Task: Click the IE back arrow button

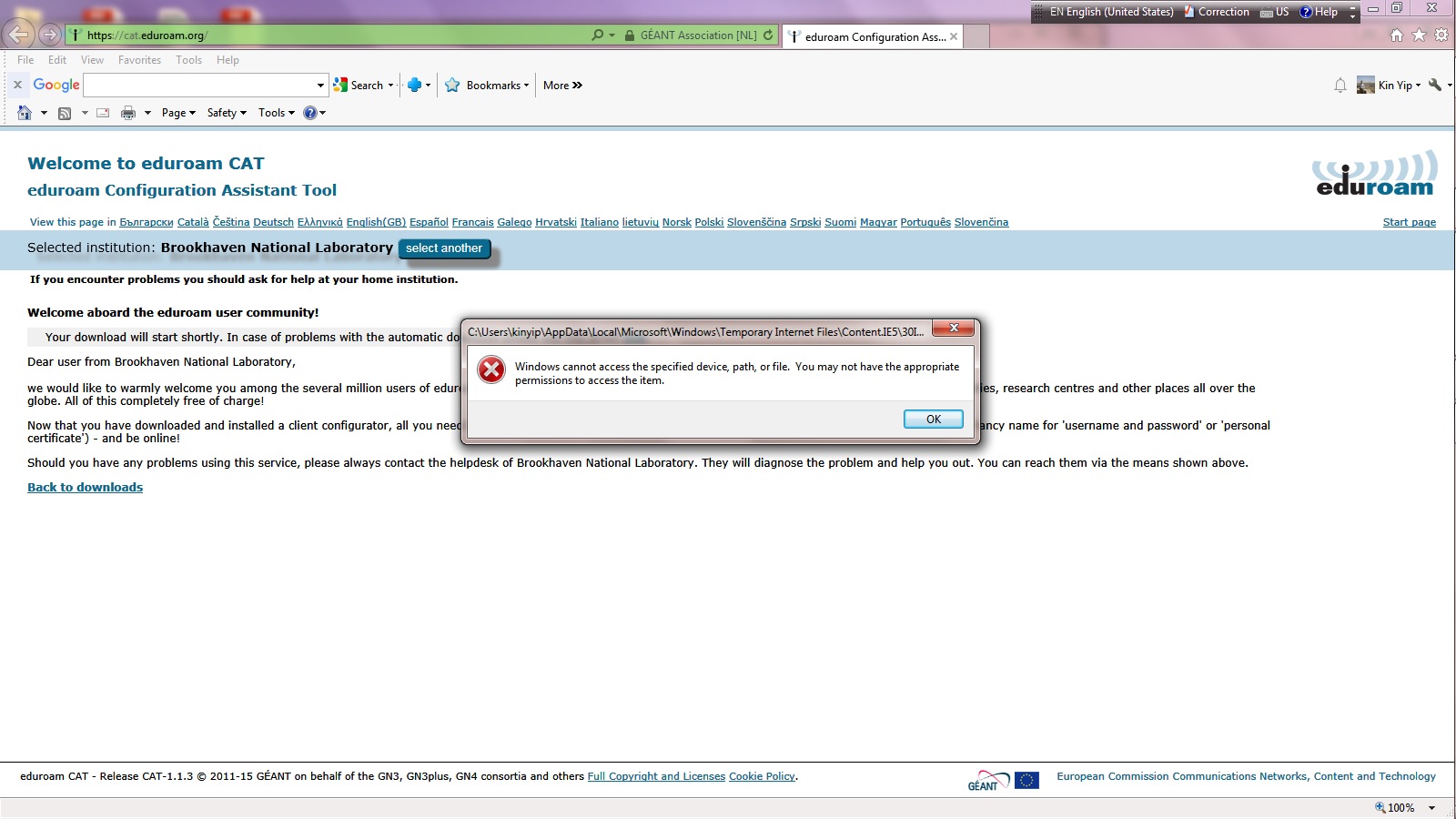Action: point(18,35)
